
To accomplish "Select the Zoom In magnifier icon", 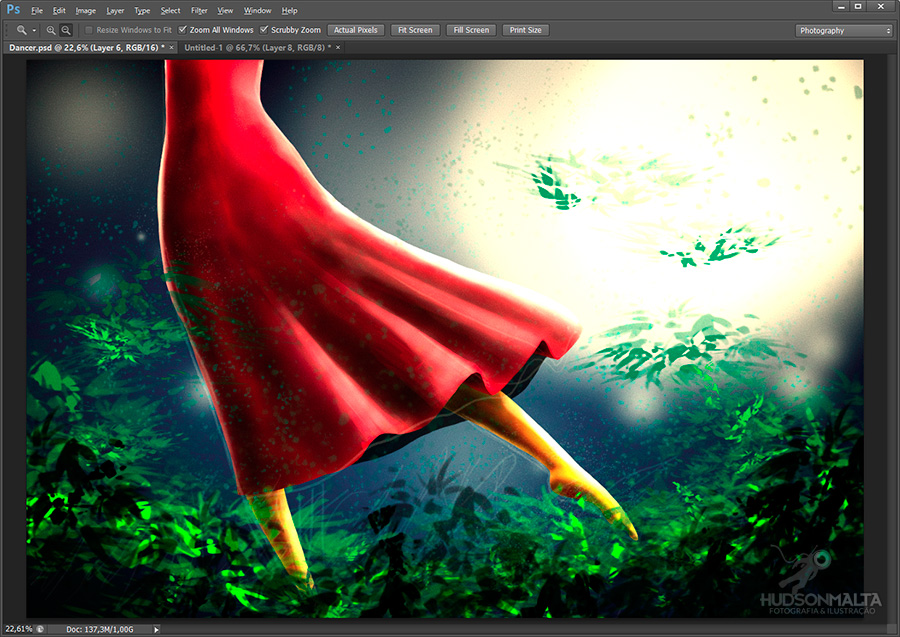I will point(51,30).
